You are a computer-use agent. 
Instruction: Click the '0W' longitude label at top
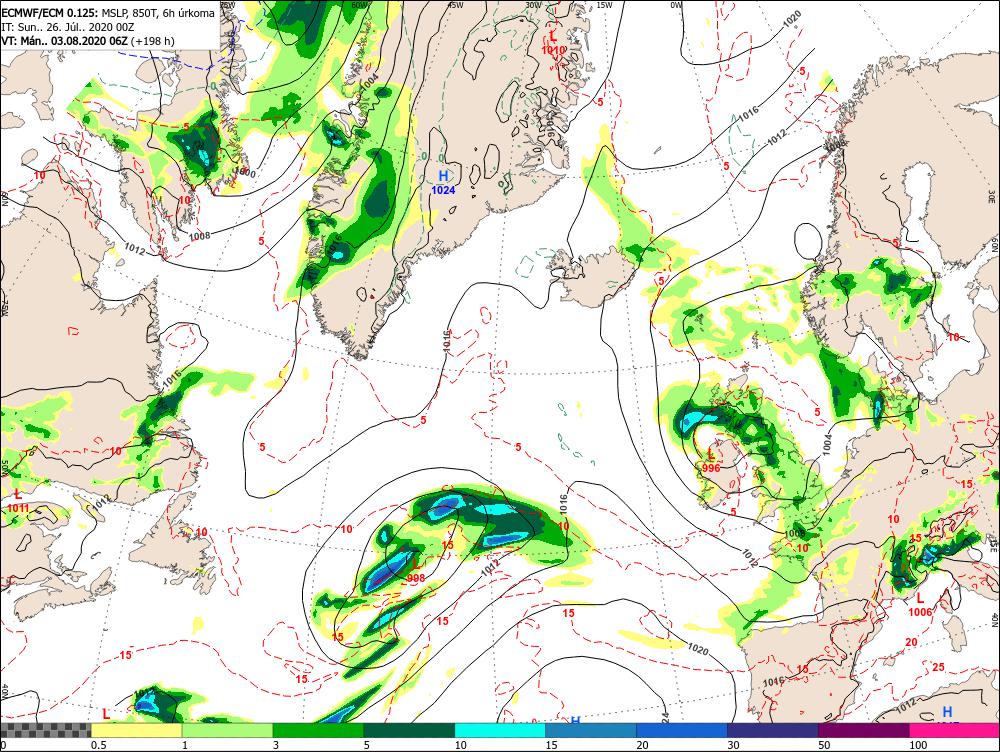coord(676,5)
